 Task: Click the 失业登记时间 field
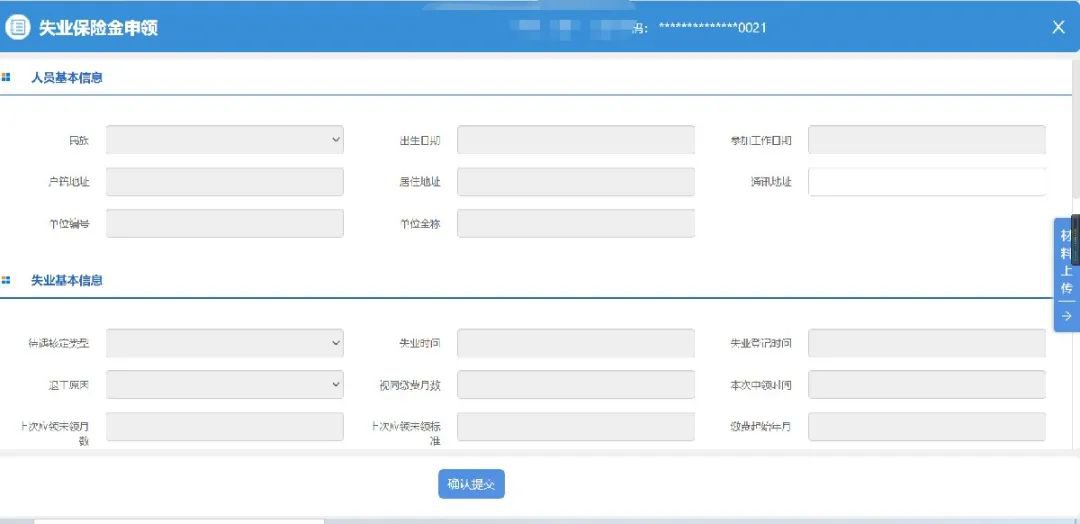(926, 343)
